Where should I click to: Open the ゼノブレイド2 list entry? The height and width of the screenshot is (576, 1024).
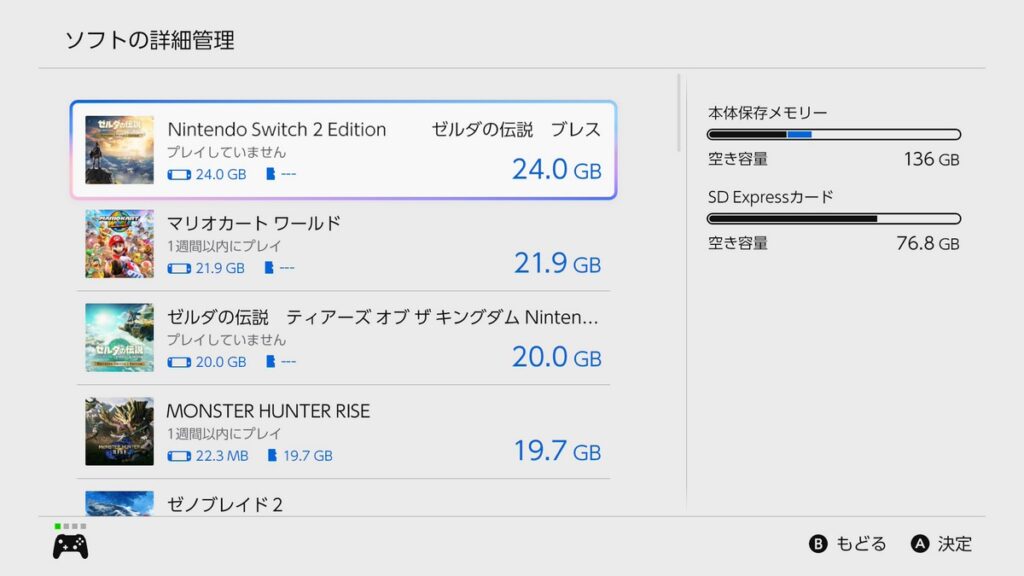click(x=344, y=502)
